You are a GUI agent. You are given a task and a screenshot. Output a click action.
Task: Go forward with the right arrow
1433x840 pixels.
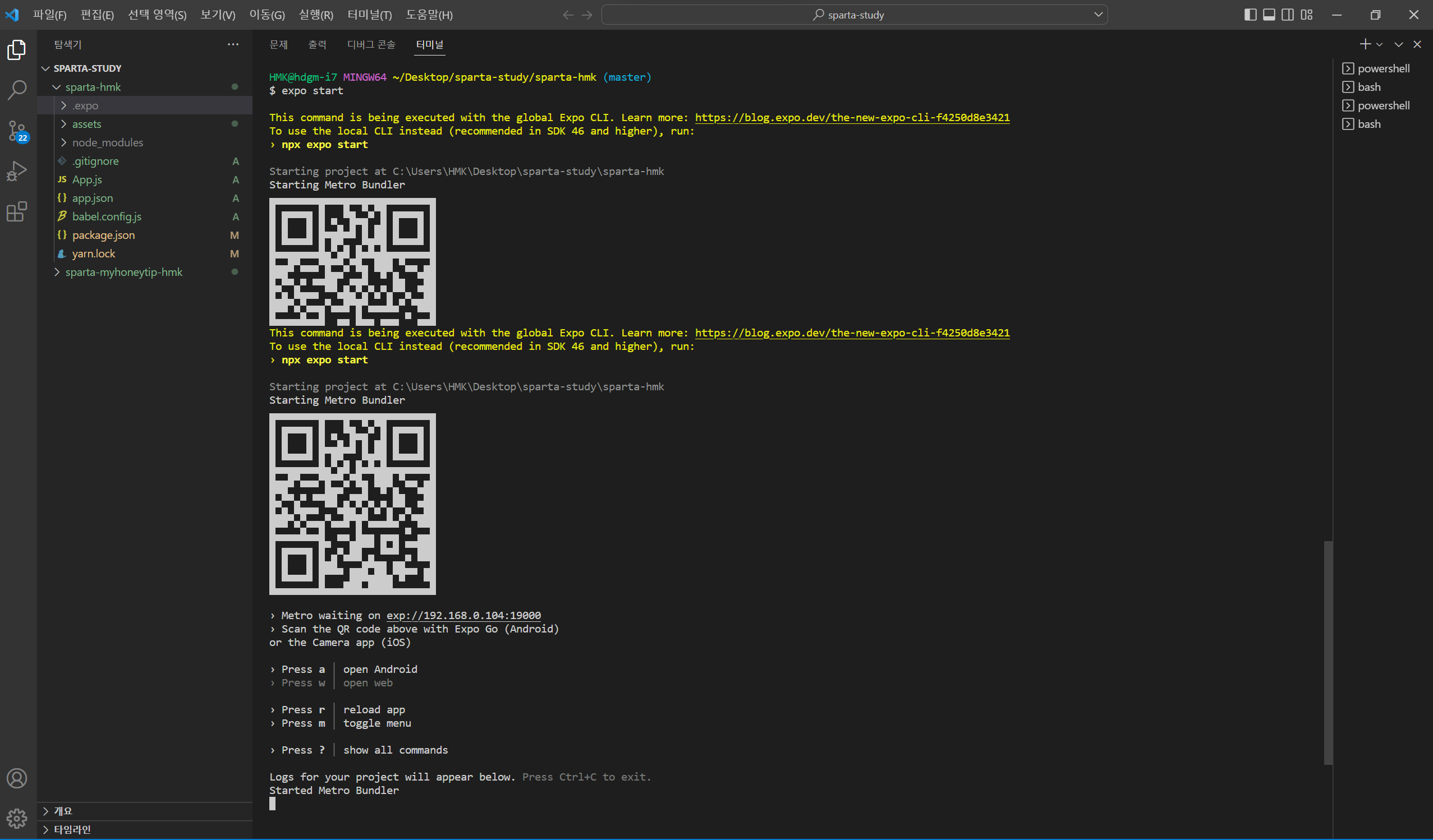(x=587, y=15)
